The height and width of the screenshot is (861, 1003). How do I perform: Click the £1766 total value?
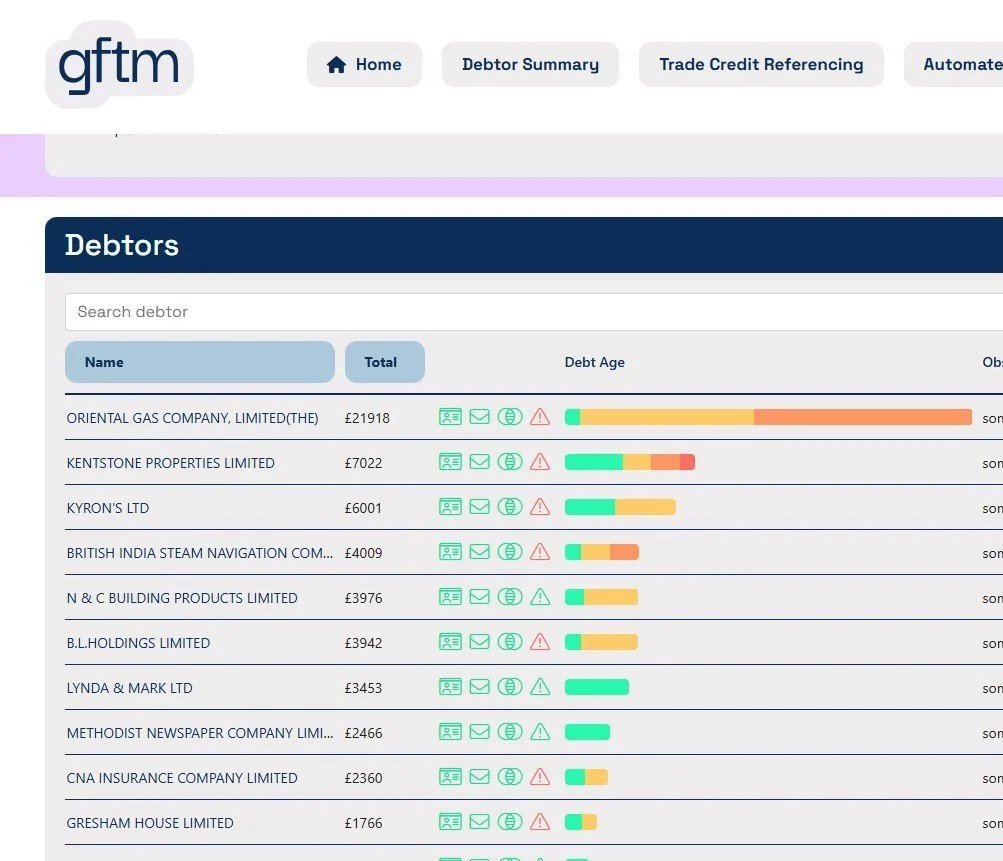(x=363, y=823)
